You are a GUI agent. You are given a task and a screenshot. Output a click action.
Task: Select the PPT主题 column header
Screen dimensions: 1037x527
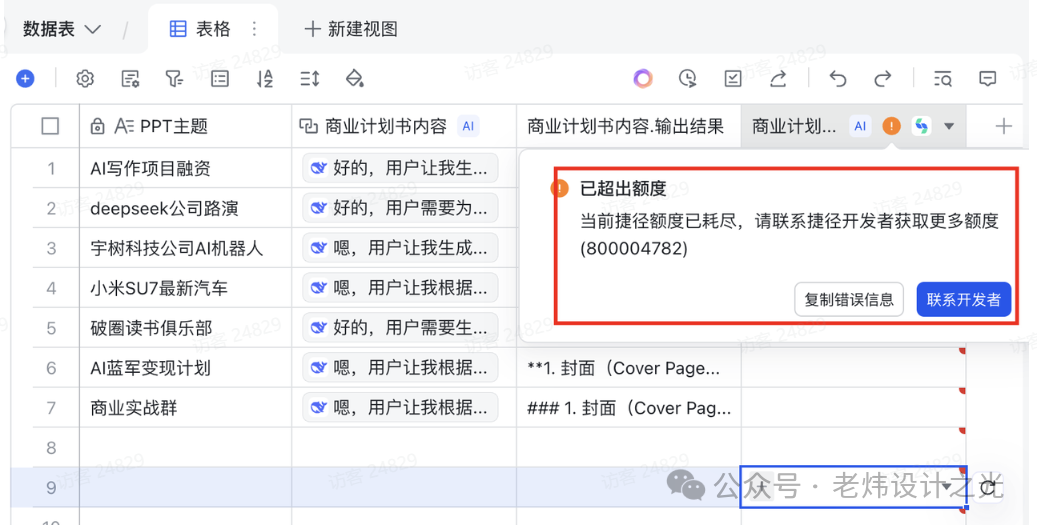tap(185, 126)
